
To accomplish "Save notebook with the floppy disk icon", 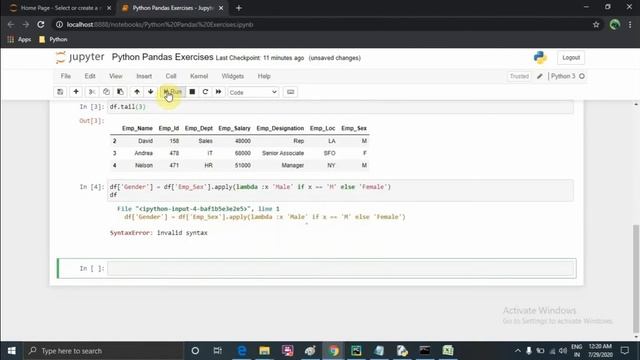I will pyautogui.click(x=60, y=92).
